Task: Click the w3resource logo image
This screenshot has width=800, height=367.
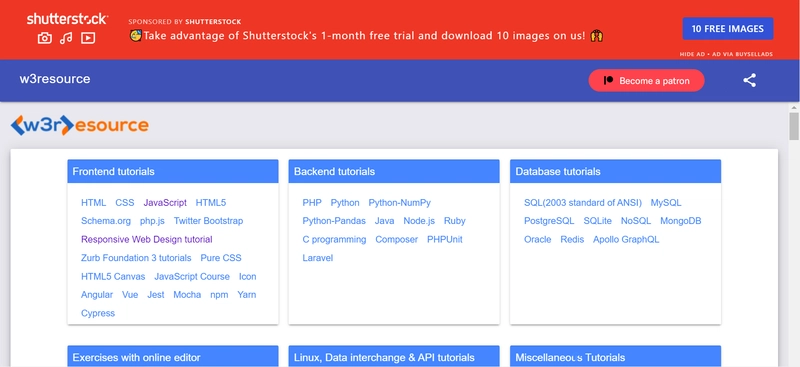Action: tap(80, 125)
